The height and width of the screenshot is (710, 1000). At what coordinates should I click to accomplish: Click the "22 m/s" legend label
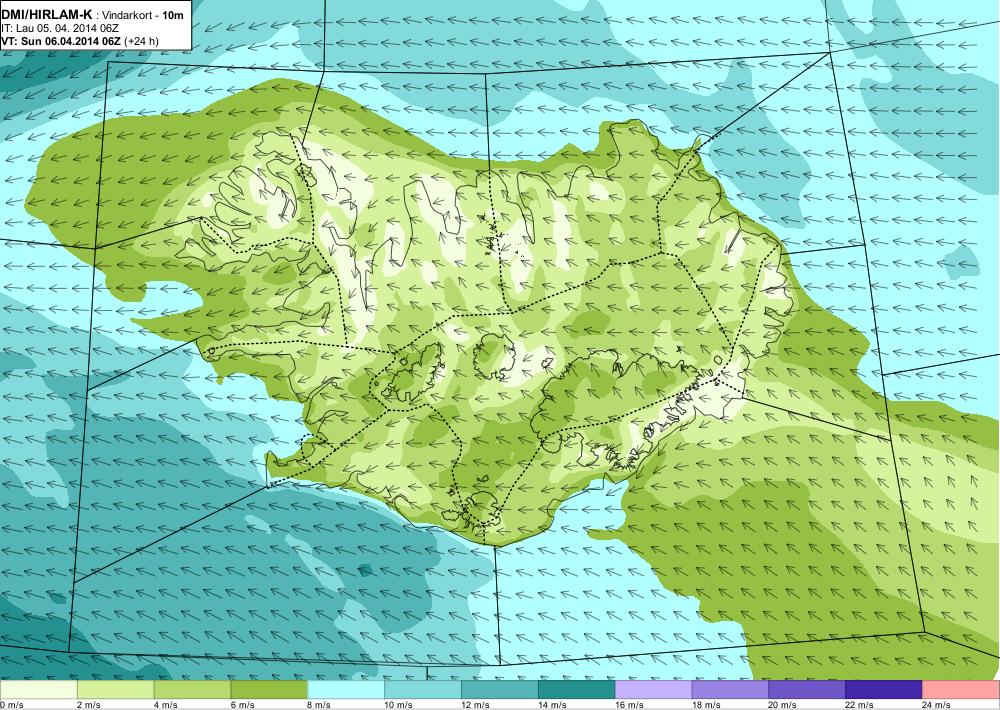coord(860,705)
